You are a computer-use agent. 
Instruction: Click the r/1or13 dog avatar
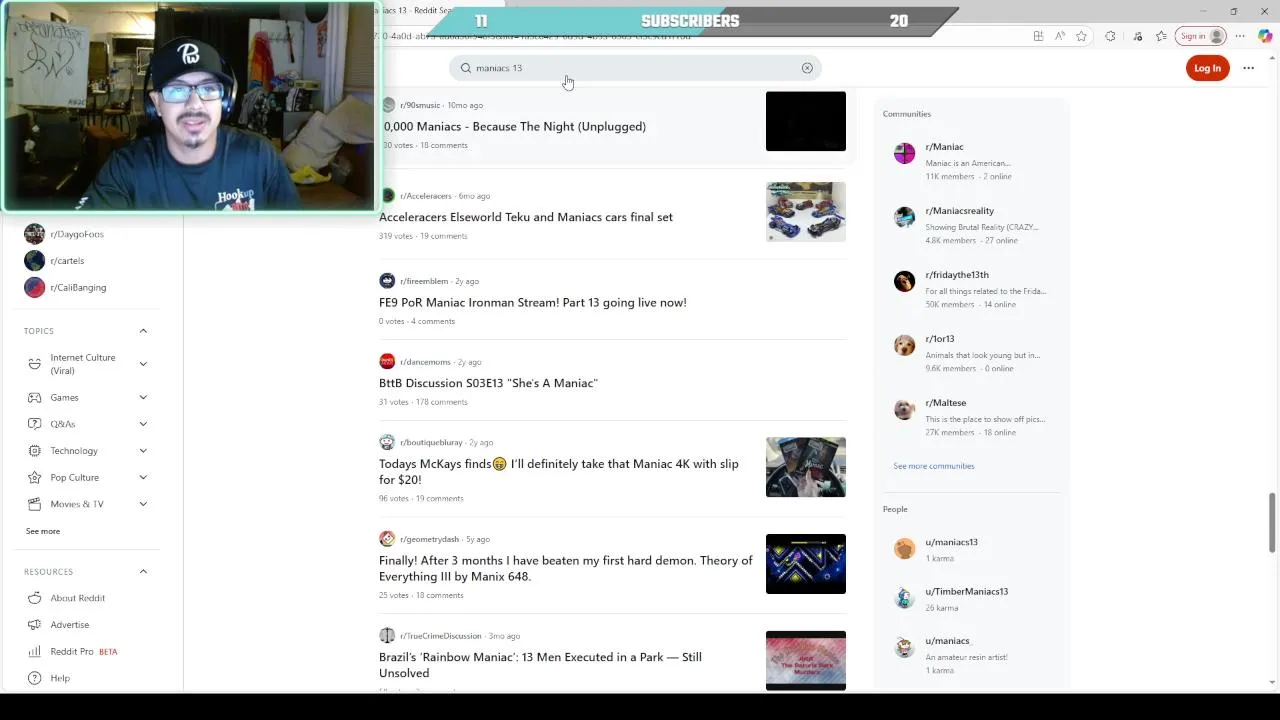[904, 345]
